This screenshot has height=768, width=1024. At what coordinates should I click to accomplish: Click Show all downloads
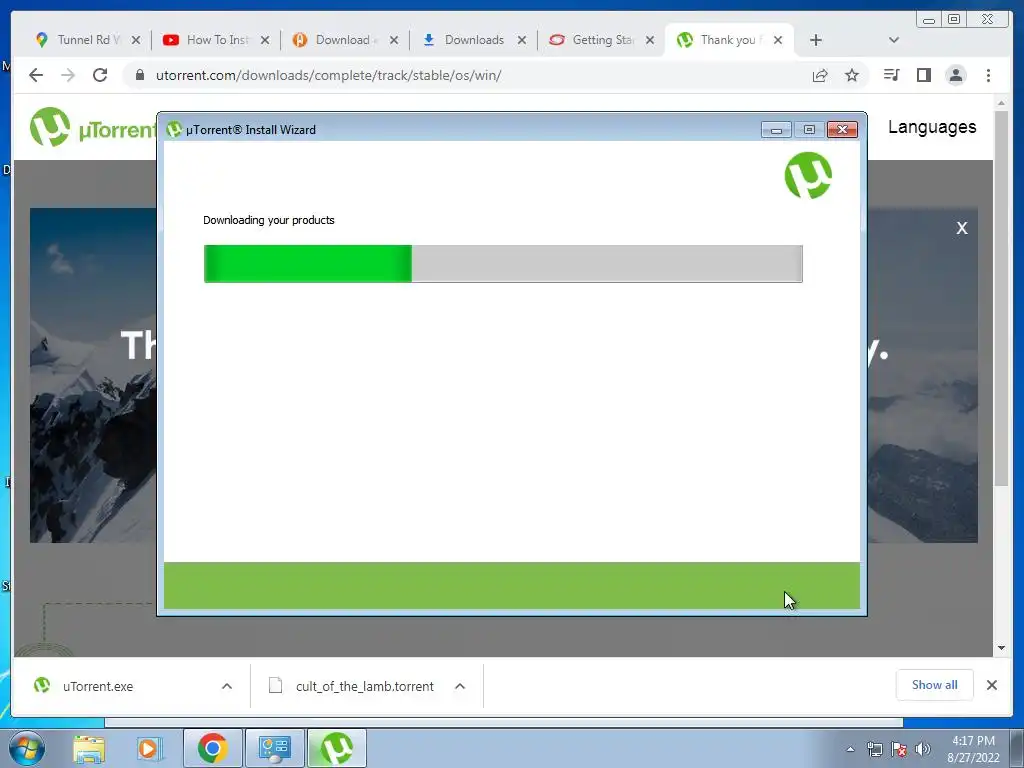935,685
